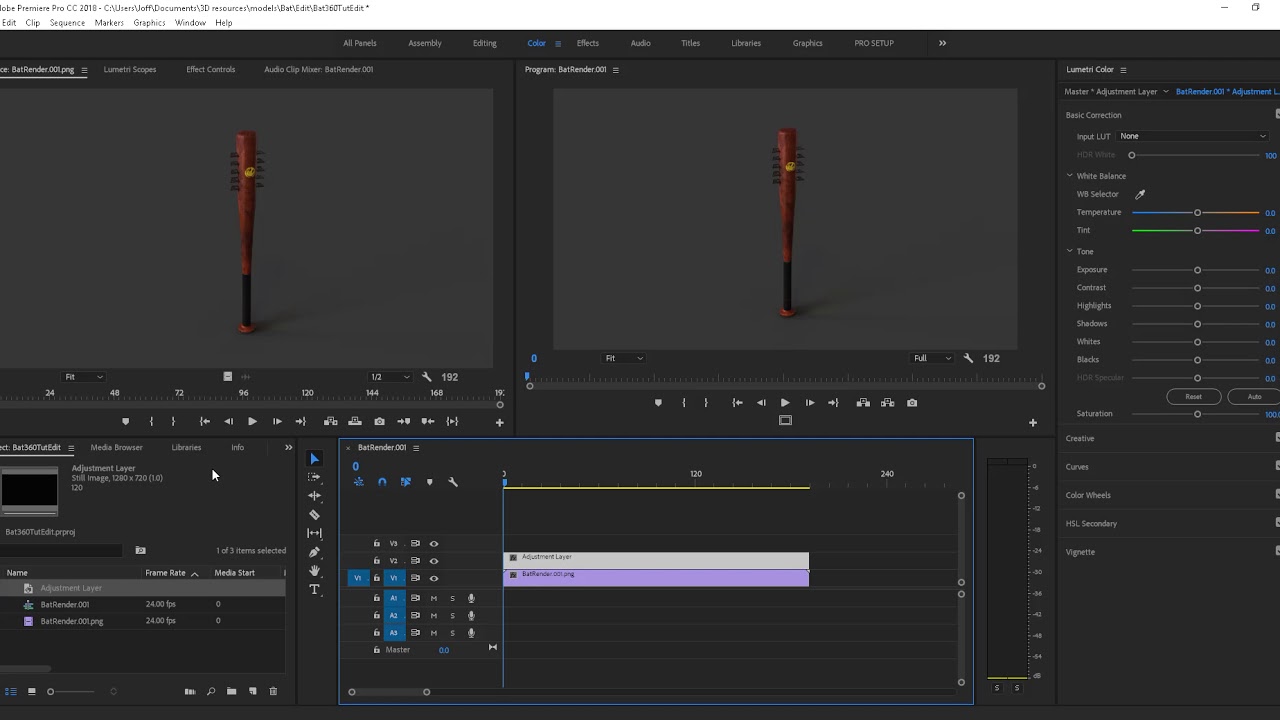
Task: Switch Project panel to list view
Action: [11, 691]
